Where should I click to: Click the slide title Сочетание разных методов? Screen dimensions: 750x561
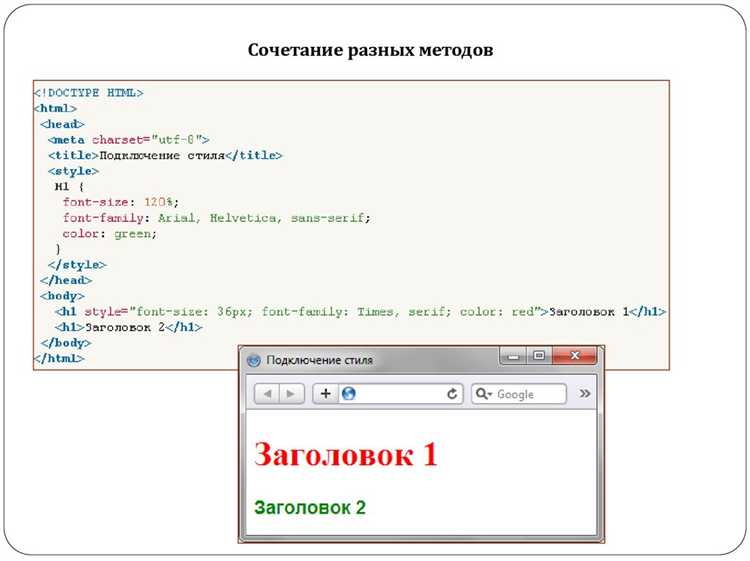370,50
